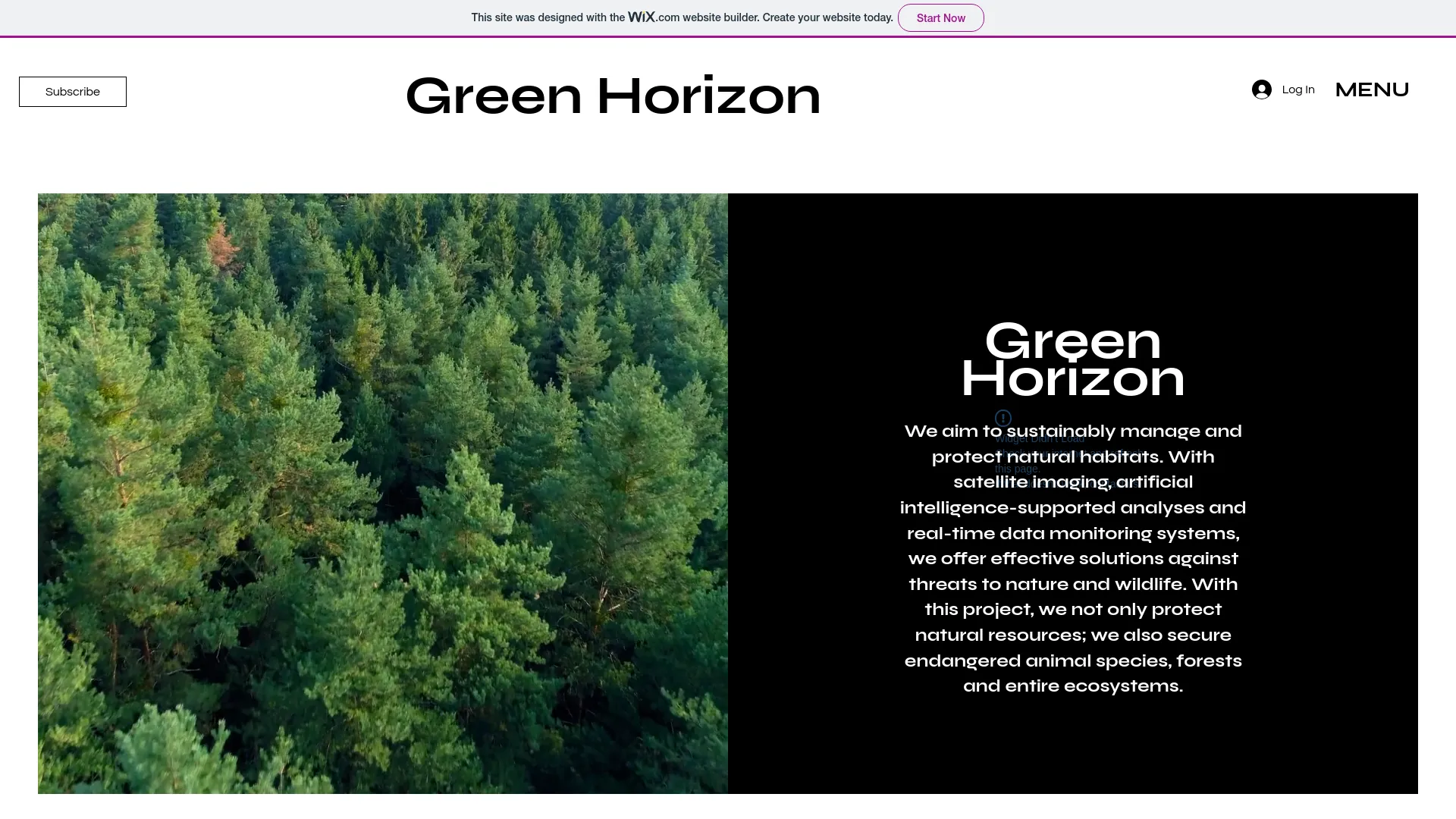Viewport: 1456px width, 819px height.
Task: Click the Start Now button in Wix banner
Action: [x=940, y=17]
